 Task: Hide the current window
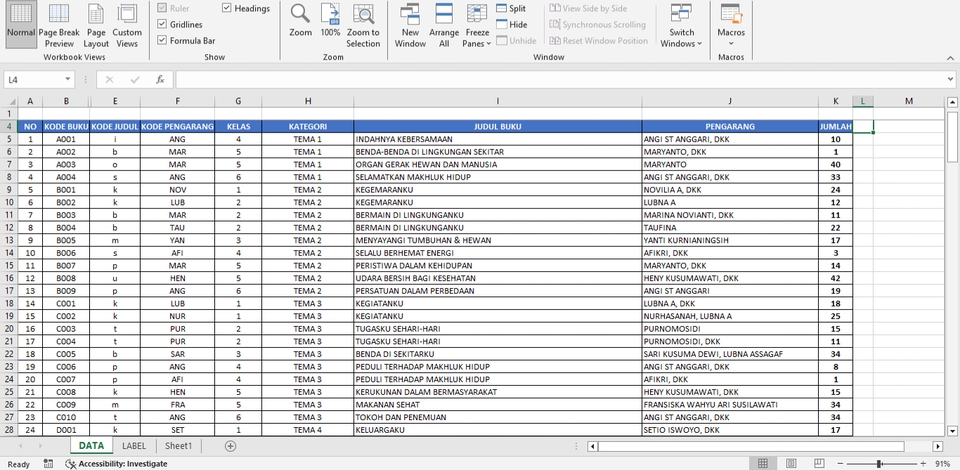pos(511,24)
